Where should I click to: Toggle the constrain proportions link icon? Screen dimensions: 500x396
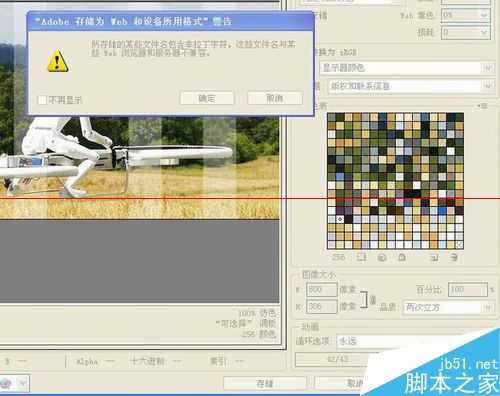click(x=372, y=299)
